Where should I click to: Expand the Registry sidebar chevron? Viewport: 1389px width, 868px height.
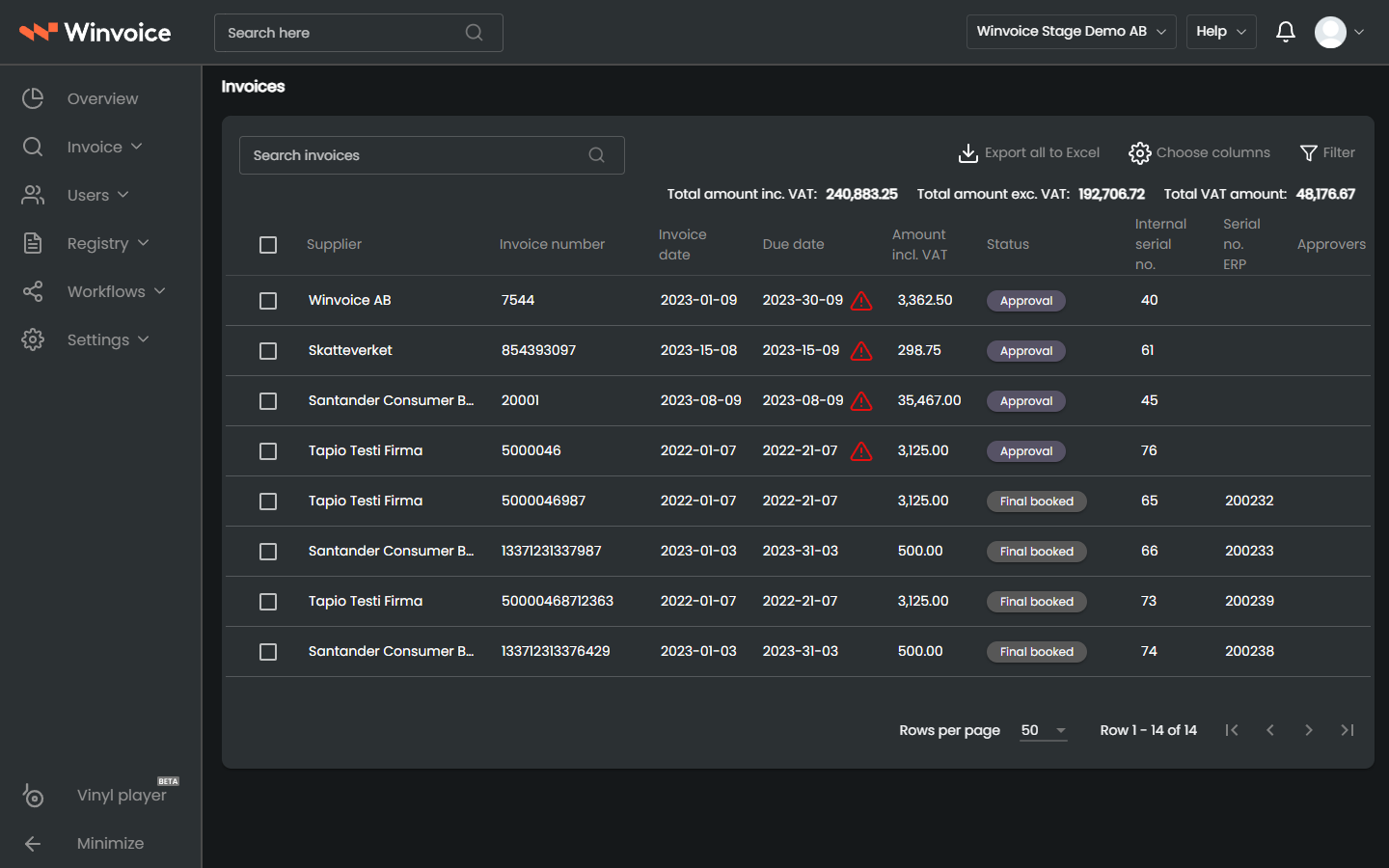click(143, 242)
